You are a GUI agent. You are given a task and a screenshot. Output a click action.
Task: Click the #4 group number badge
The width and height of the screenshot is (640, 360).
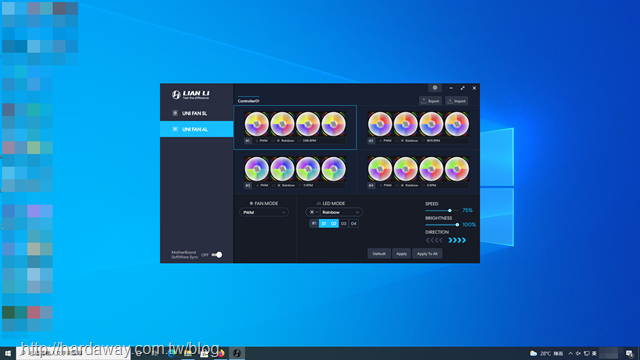pos(371,185)
